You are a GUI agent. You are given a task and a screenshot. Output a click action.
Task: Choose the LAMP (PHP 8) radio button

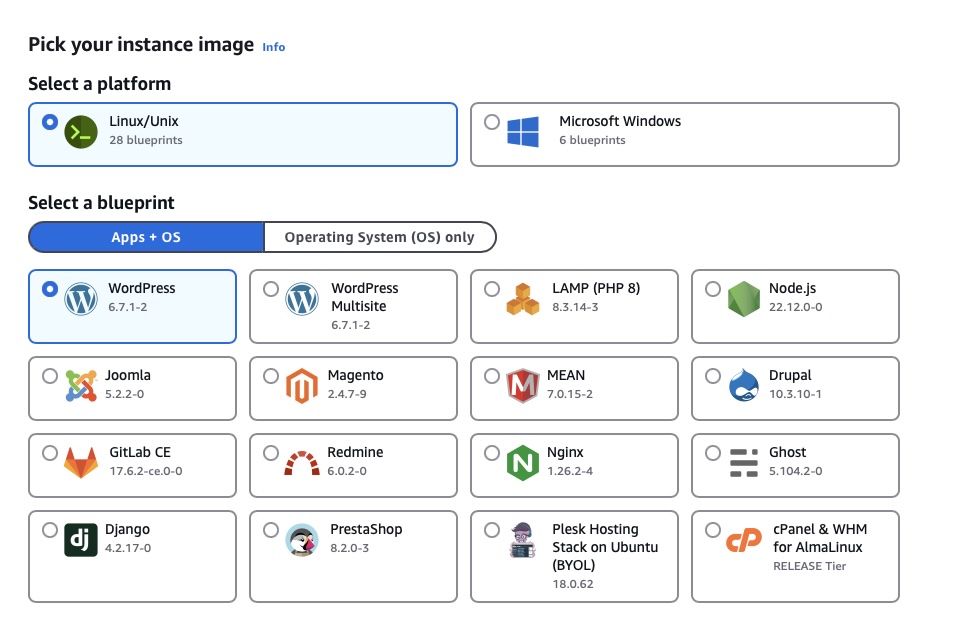[x=492, y=289]
